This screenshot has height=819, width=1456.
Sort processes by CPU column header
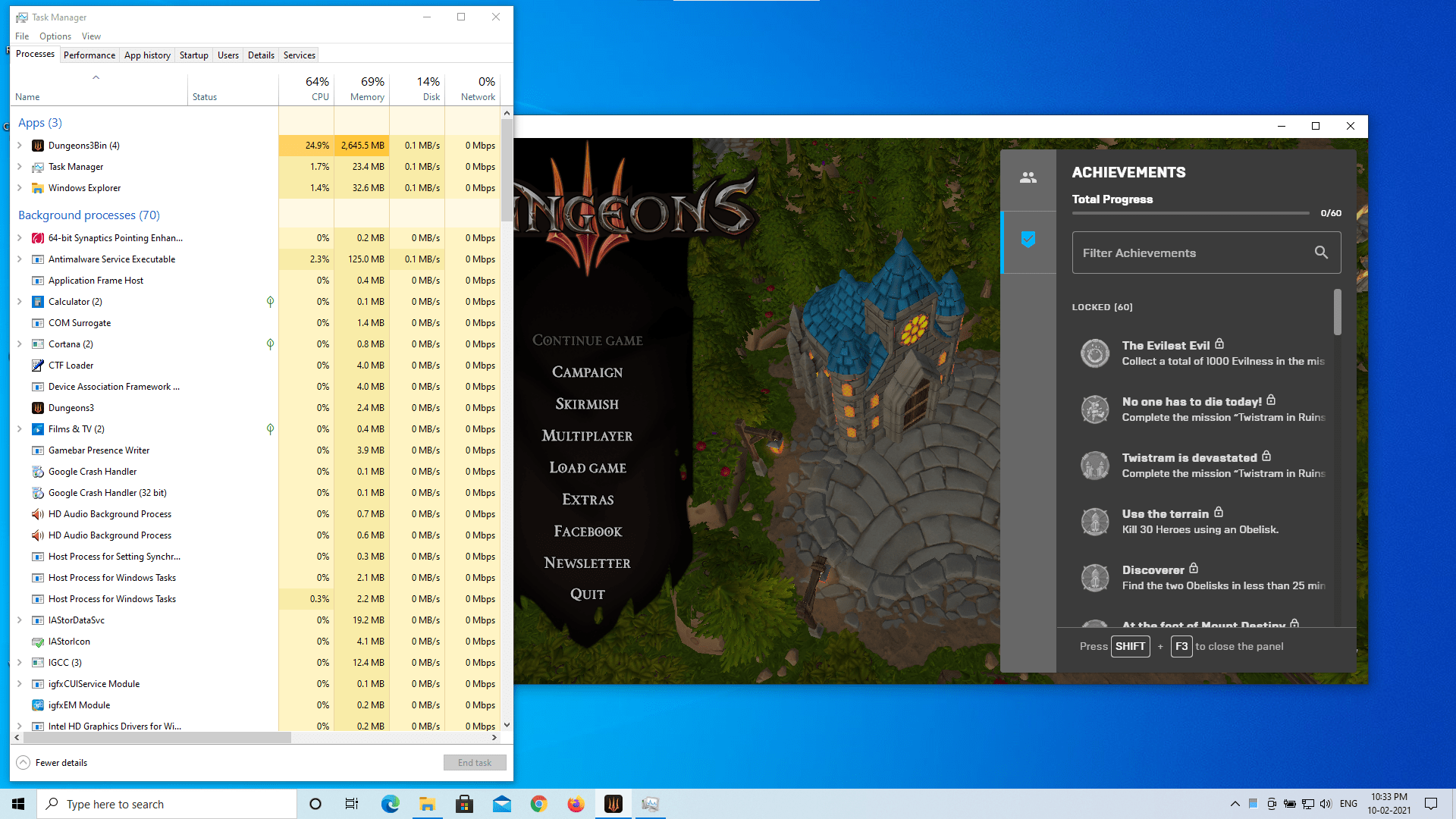[306, 89]
